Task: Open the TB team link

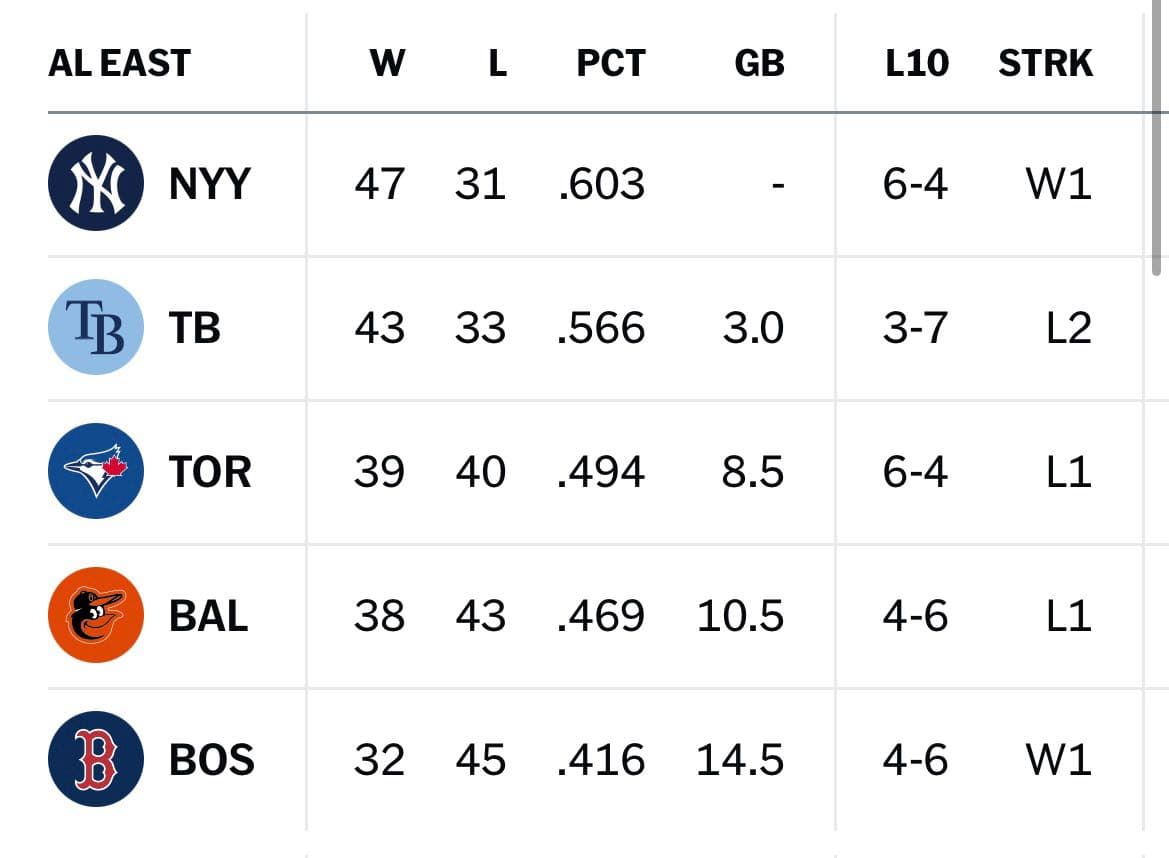Action: [195, 327]
